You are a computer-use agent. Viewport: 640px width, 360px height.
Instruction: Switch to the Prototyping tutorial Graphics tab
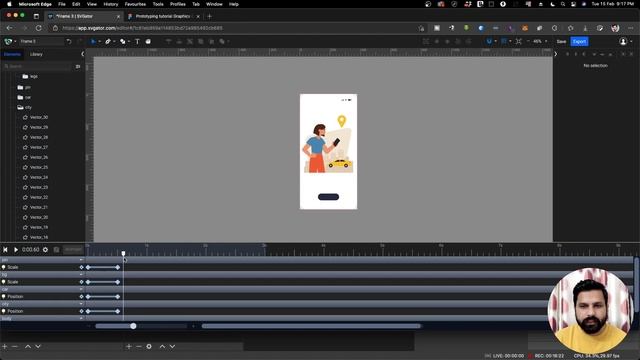(163, 16)
